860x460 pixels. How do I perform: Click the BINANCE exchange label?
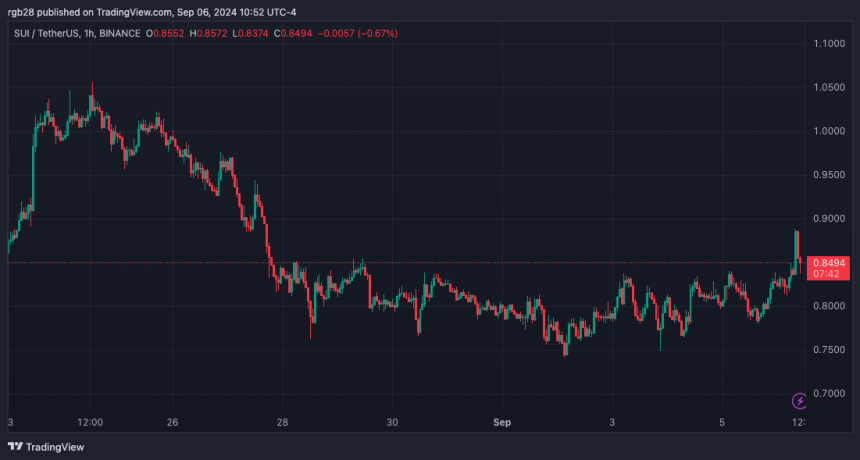(x=120, y=33)
